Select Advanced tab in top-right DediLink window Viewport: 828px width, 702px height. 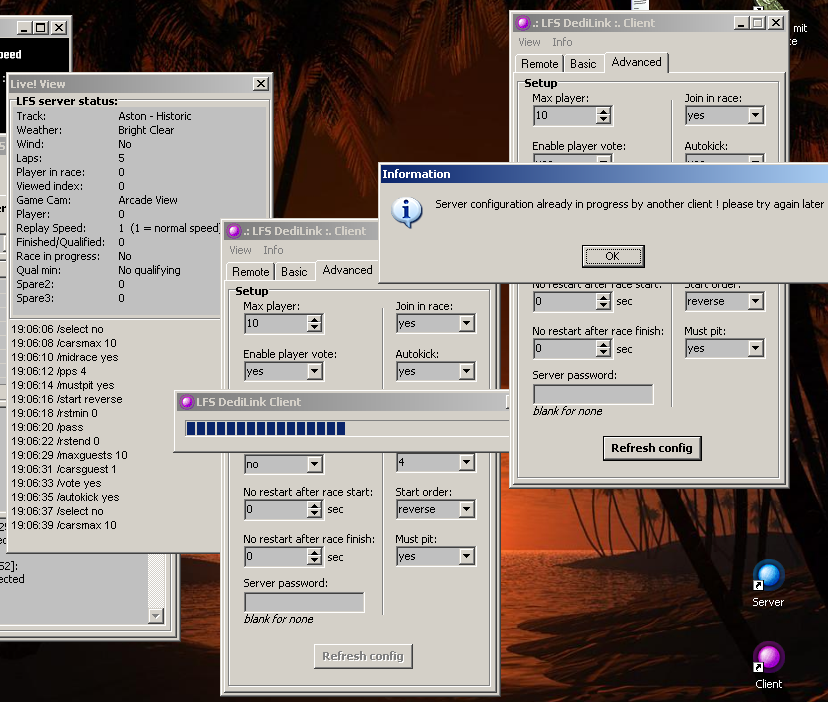(636, 62)
